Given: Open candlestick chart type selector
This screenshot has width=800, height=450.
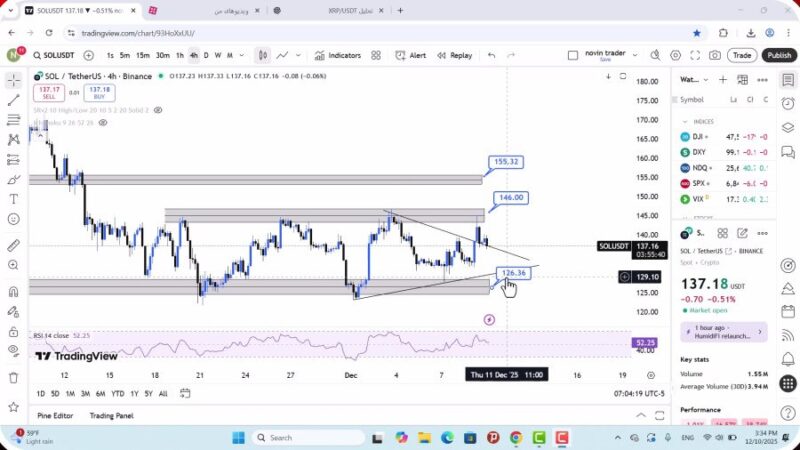Looking at the screenshot, I should [262, 56].
